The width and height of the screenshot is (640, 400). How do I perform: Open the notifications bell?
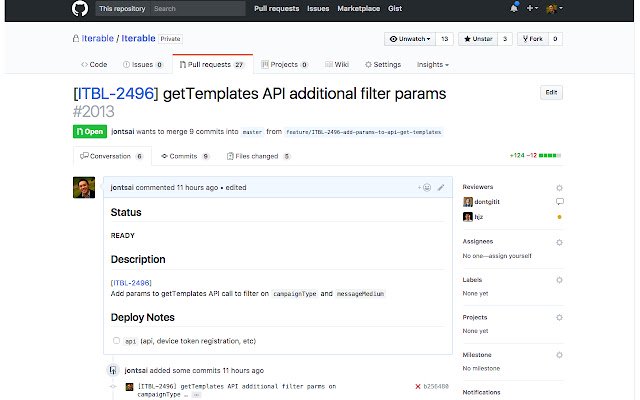(x=514, y=8)
